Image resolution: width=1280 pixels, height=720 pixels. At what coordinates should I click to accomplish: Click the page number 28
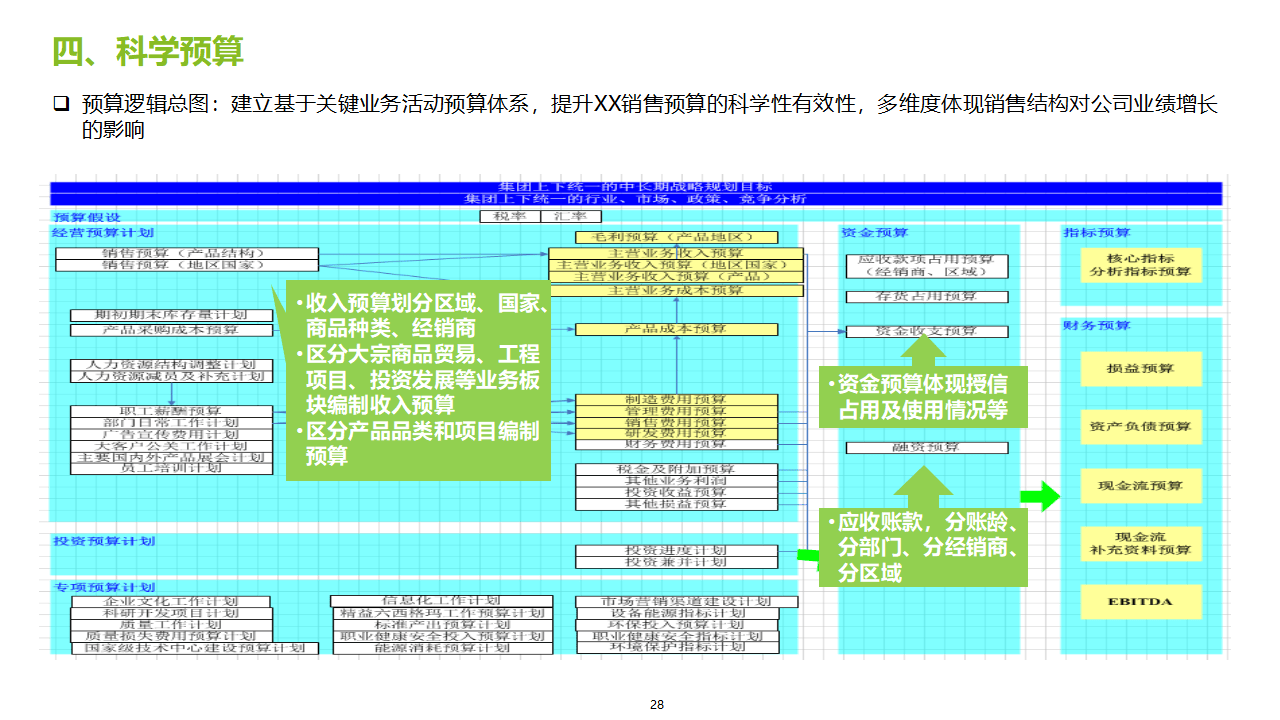pos(657,705)
